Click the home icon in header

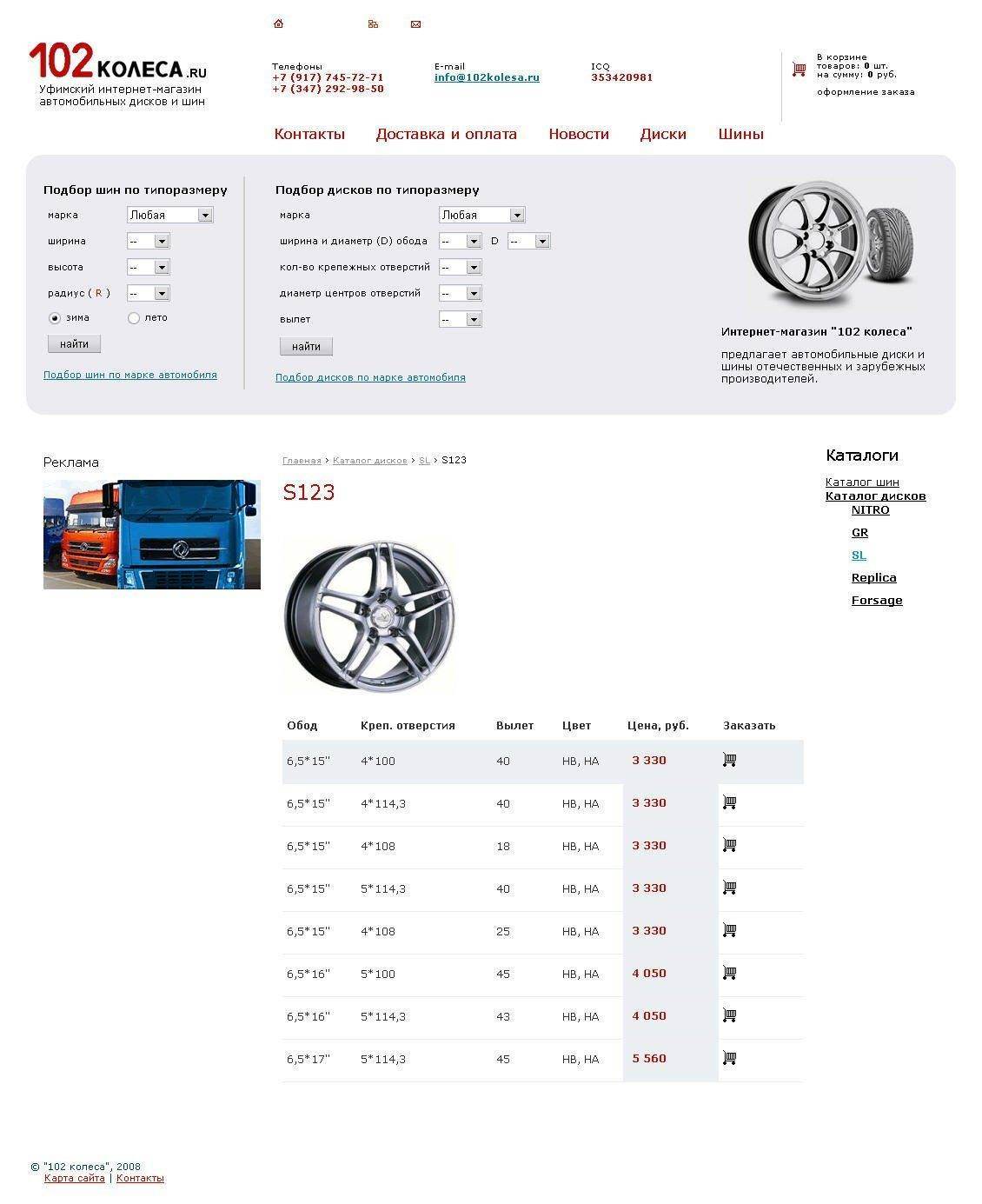pyautogui.click(x=278, y=23)
